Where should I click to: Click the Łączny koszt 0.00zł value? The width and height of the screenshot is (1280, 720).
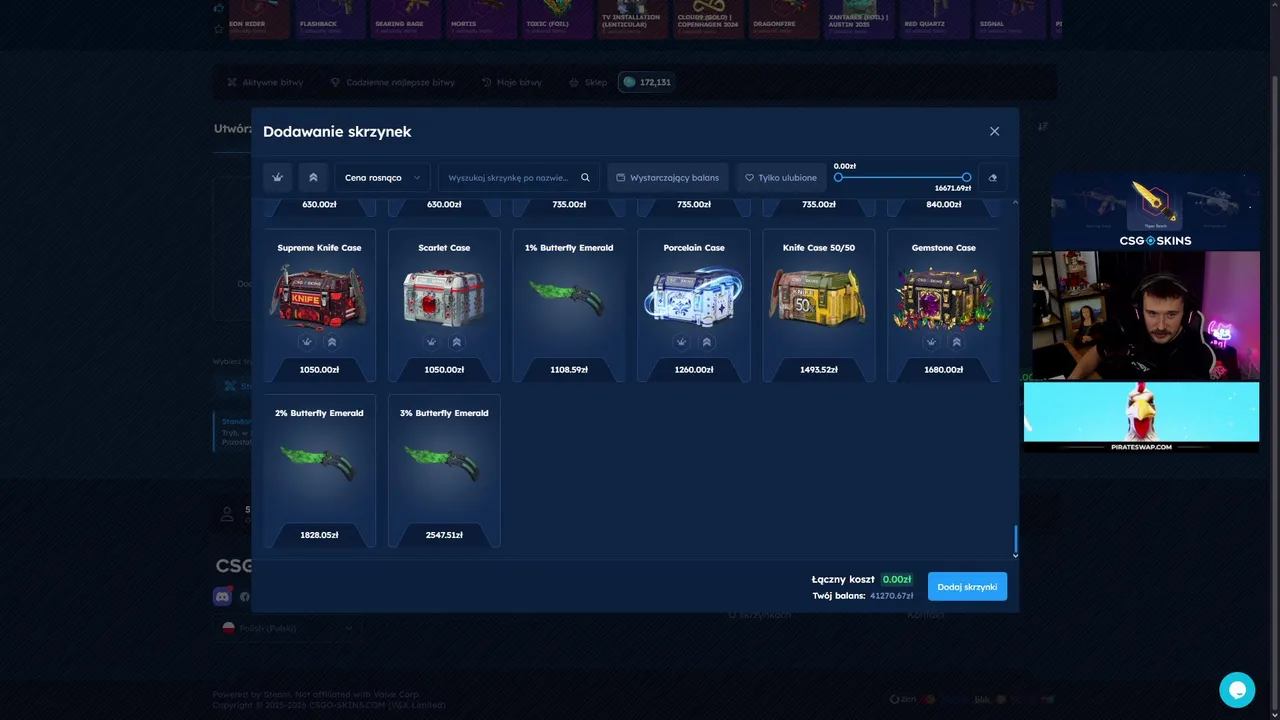[x=897, y=579]
